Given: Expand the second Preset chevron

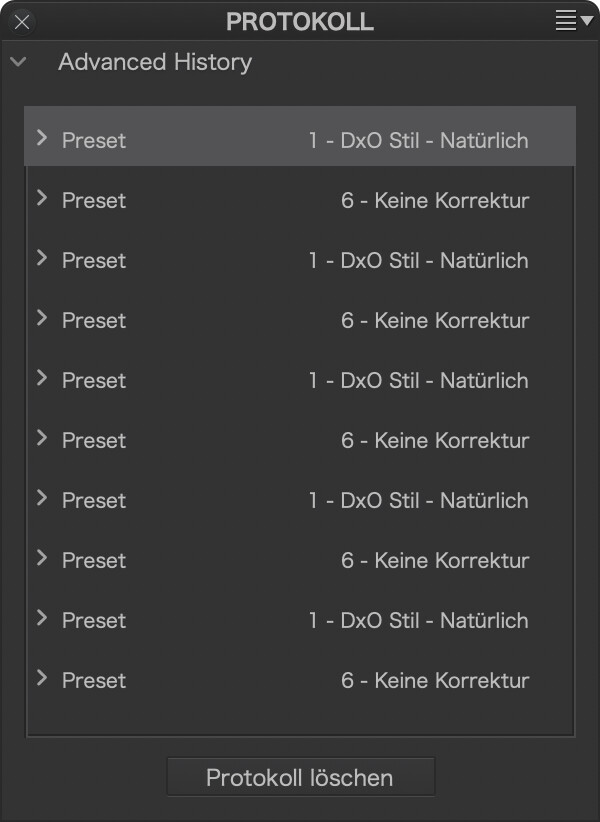Looking at the screenshot, I should pos(42,198).
